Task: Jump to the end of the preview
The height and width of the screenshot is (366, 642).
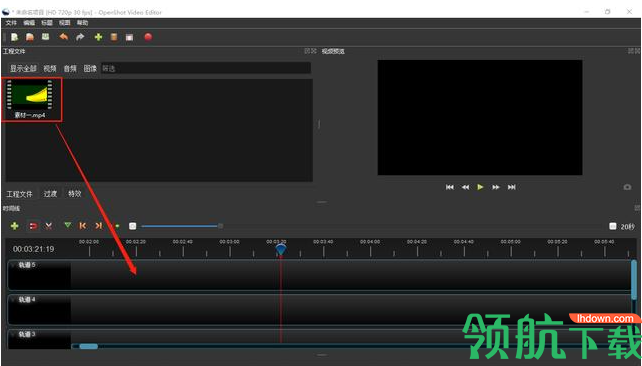Action: tap(511, 187)
